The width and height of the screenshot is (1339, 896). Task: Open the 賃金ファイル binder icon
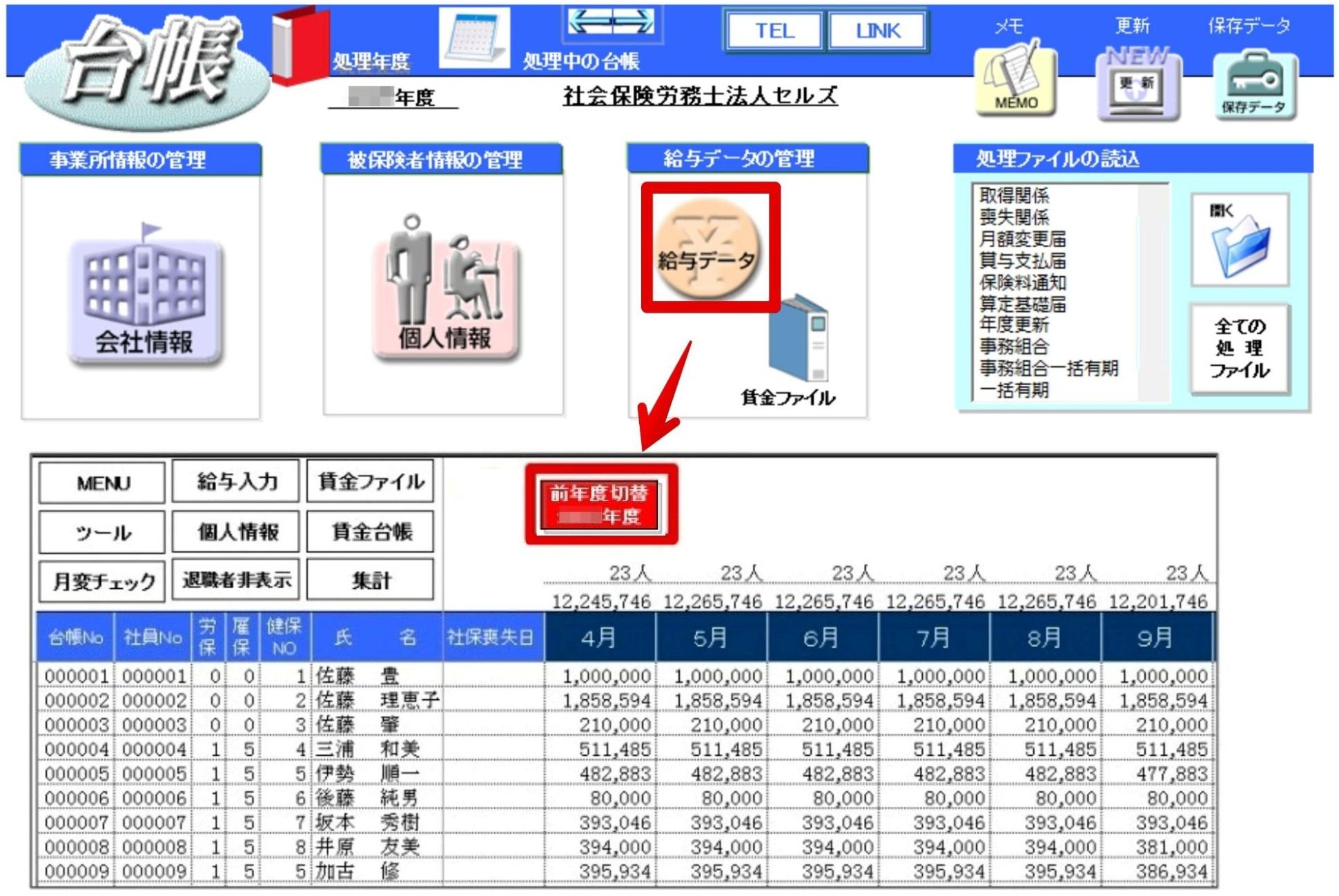(799, 338)
